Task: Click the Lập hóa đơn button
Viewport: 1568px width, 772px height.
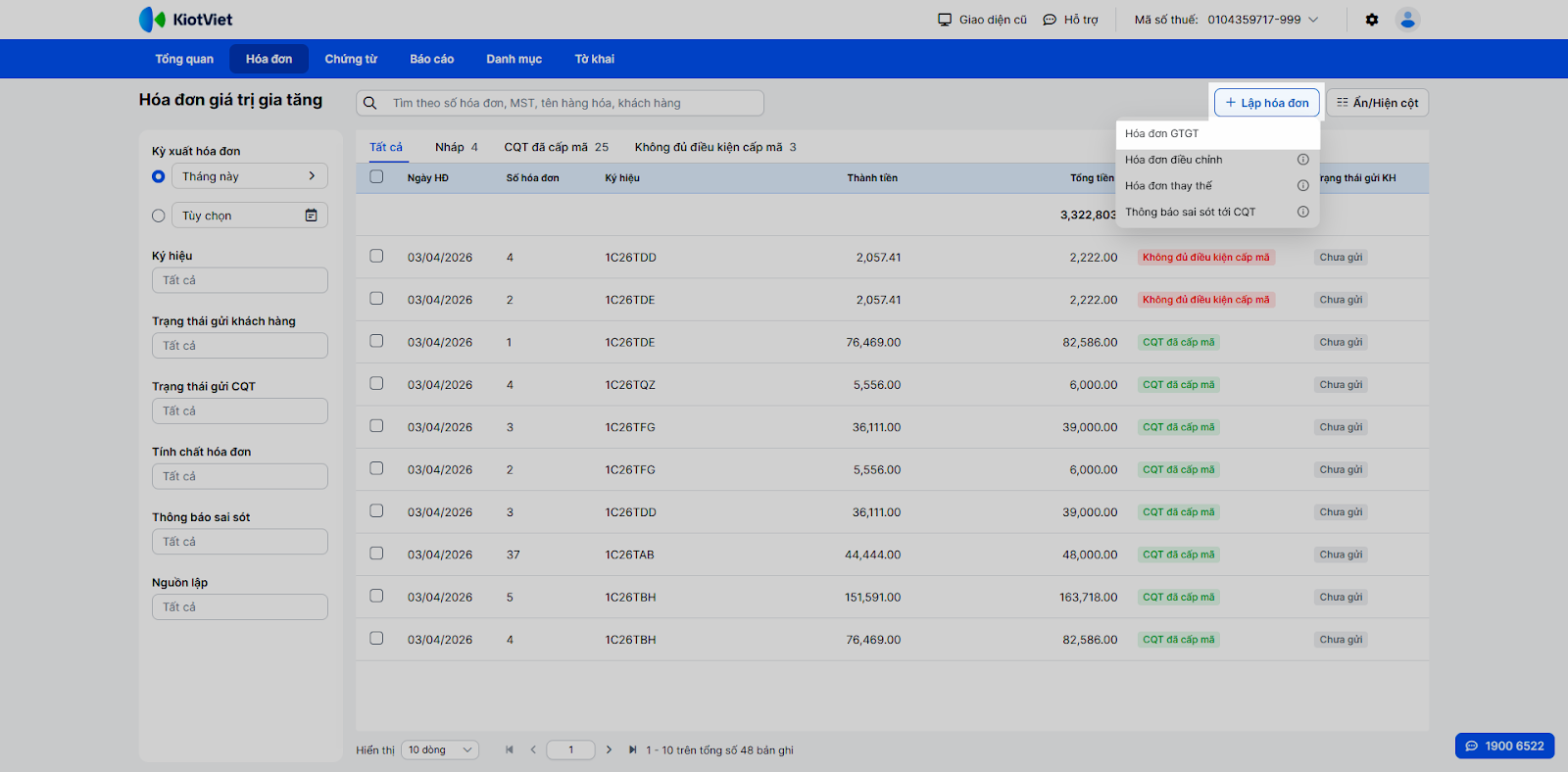Action: [1266, 103]
